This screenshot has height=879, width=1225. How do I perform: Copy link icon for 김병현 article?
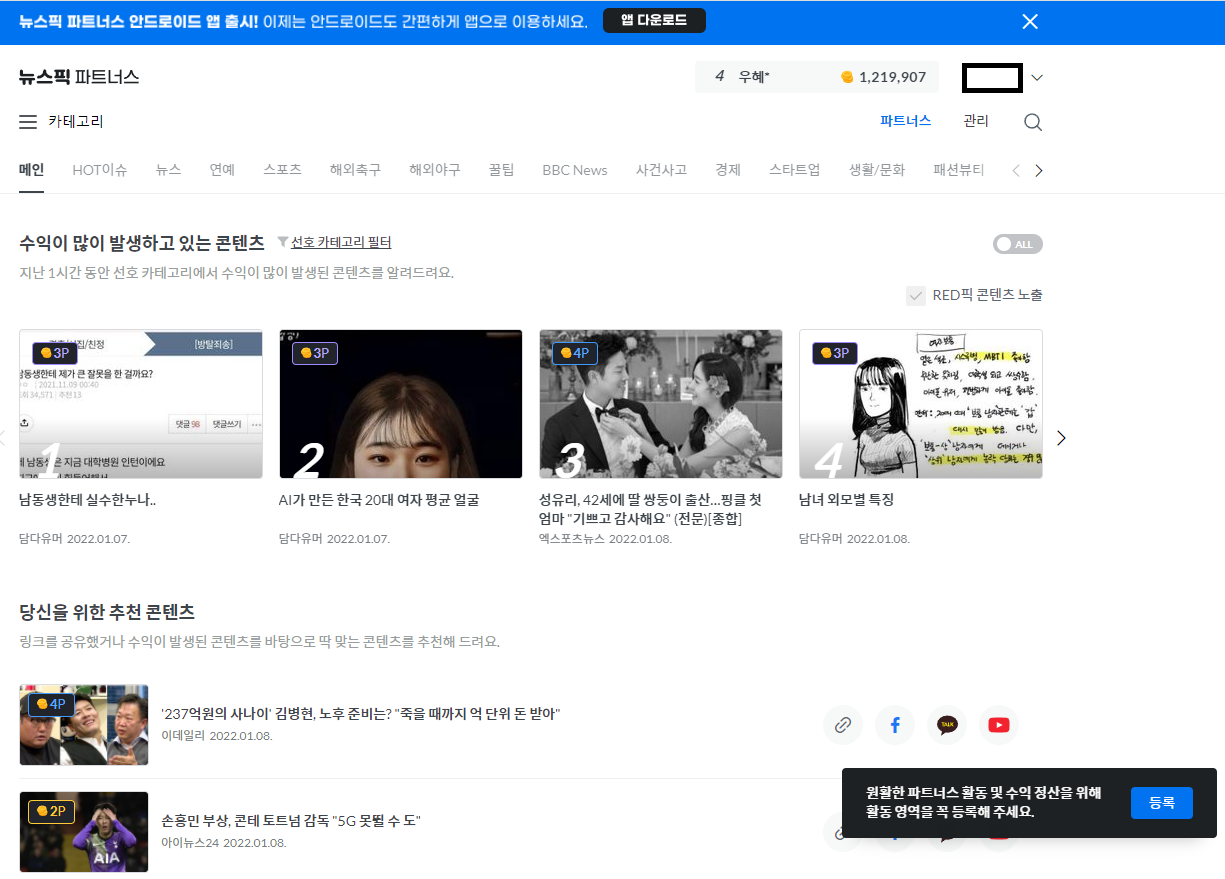843,725
